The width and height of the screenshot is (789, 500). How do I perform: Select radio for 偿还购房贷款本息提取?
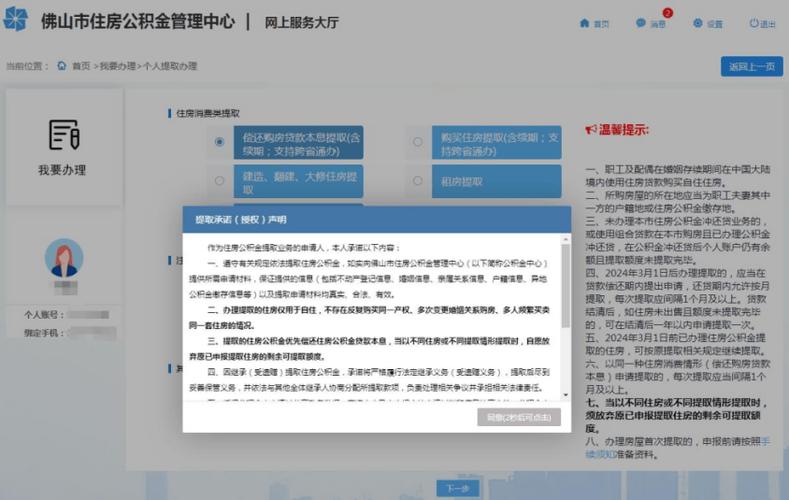219,142
